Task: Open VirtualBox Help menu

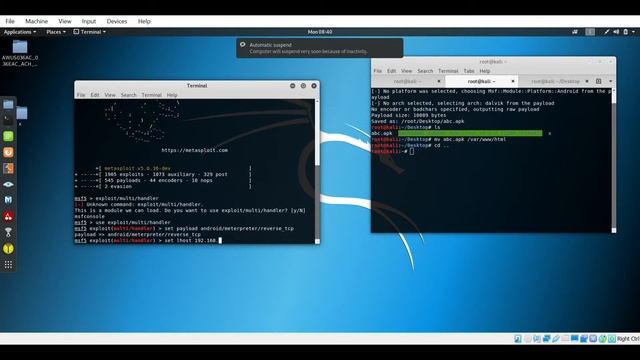Action: [x=144, y=21]
